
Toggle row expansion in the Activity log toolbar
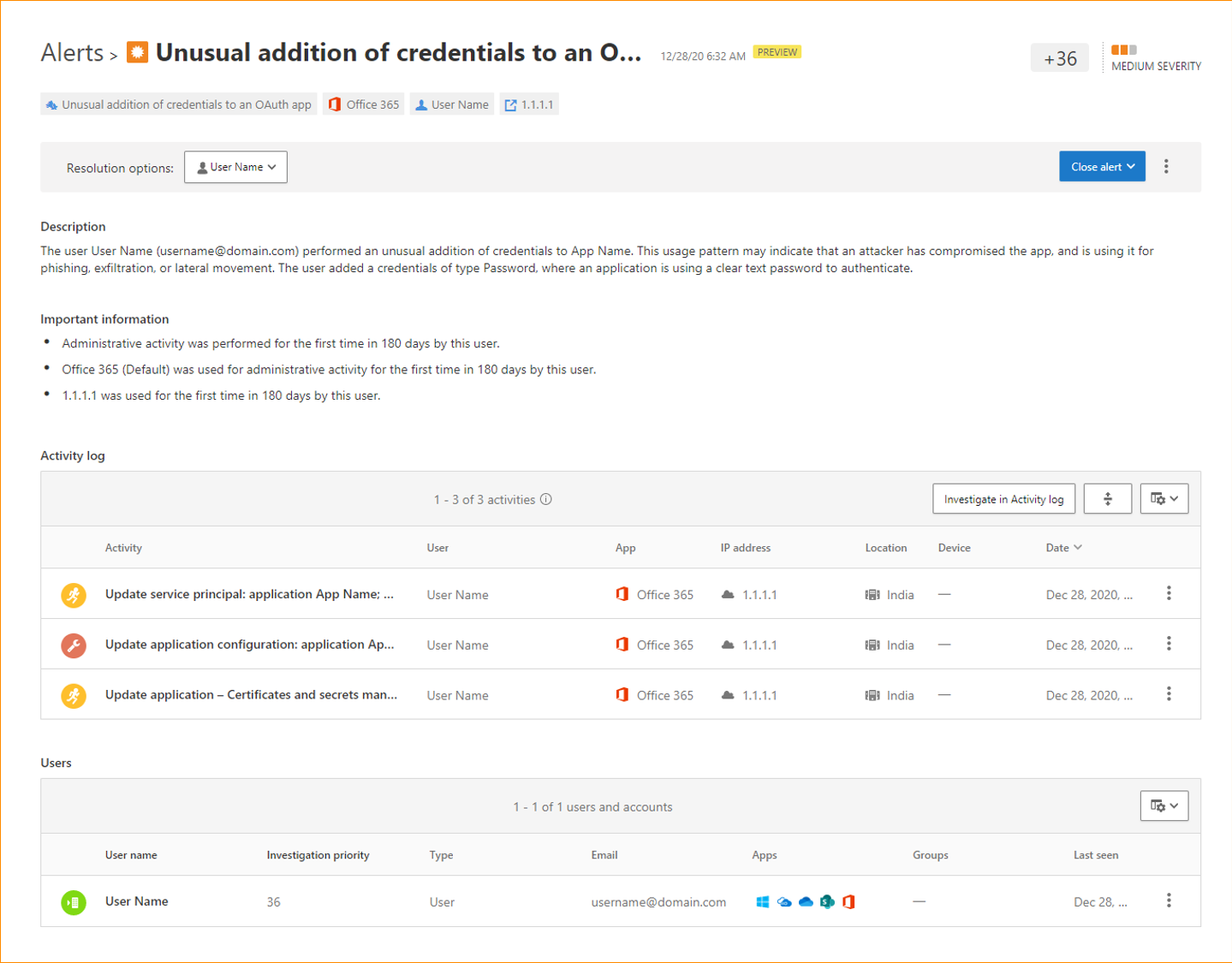click(1107, 498)
